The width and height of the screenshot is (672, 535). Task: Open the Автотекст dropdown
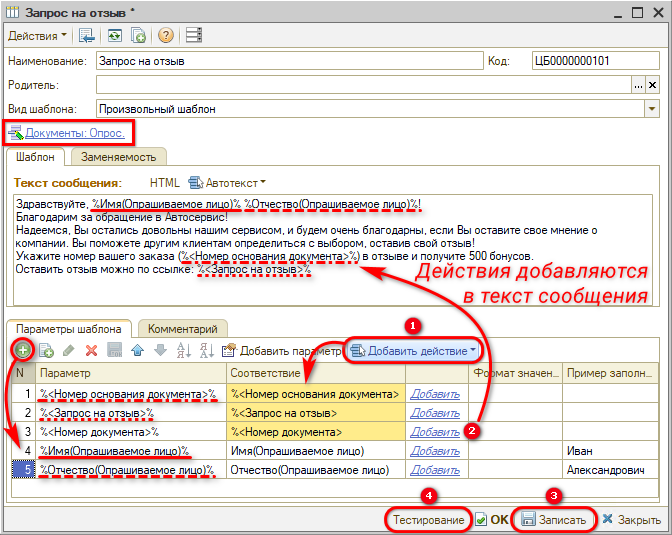[x=228, y=183]
